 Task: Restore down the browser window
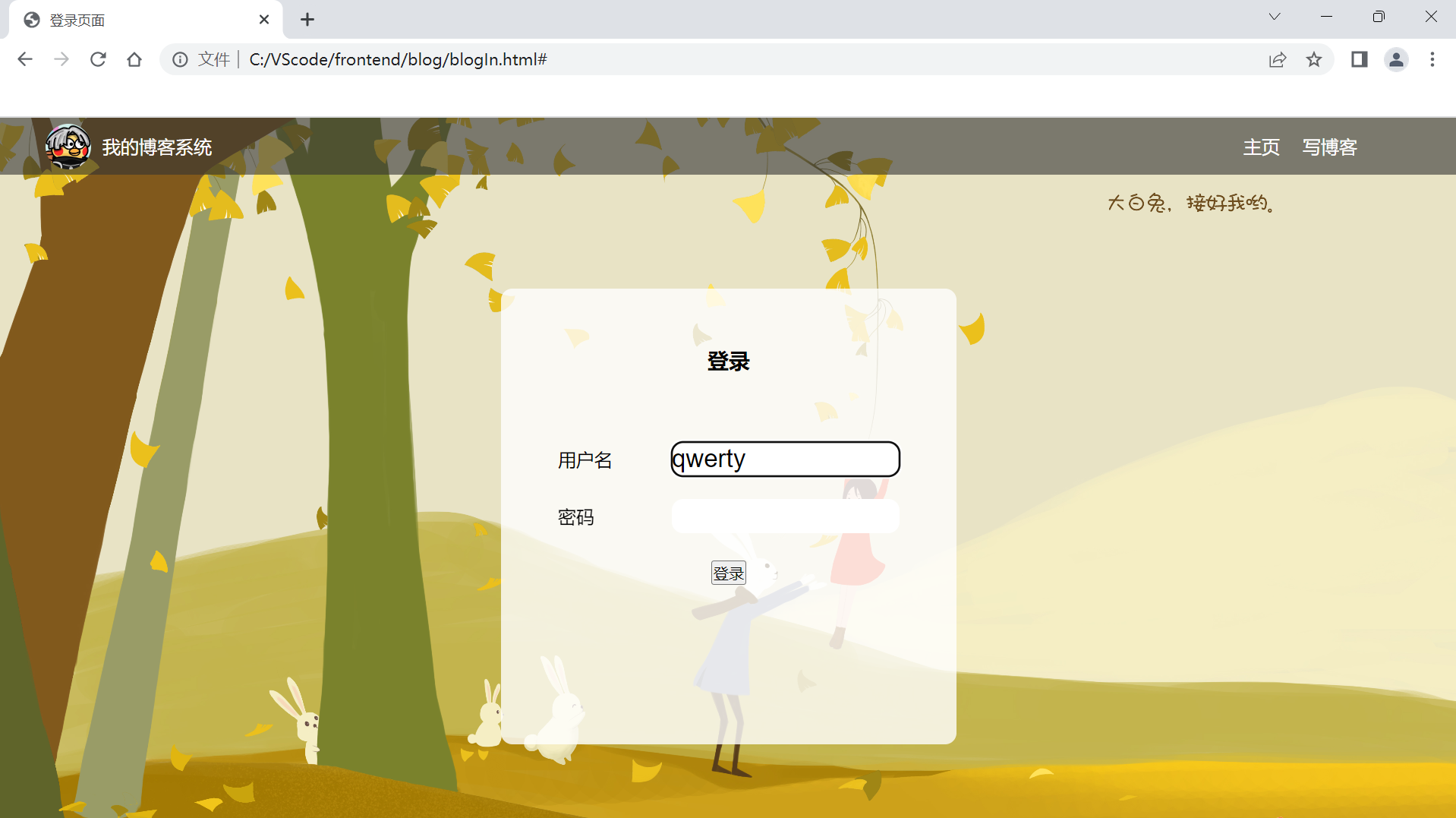(1379, 17)
